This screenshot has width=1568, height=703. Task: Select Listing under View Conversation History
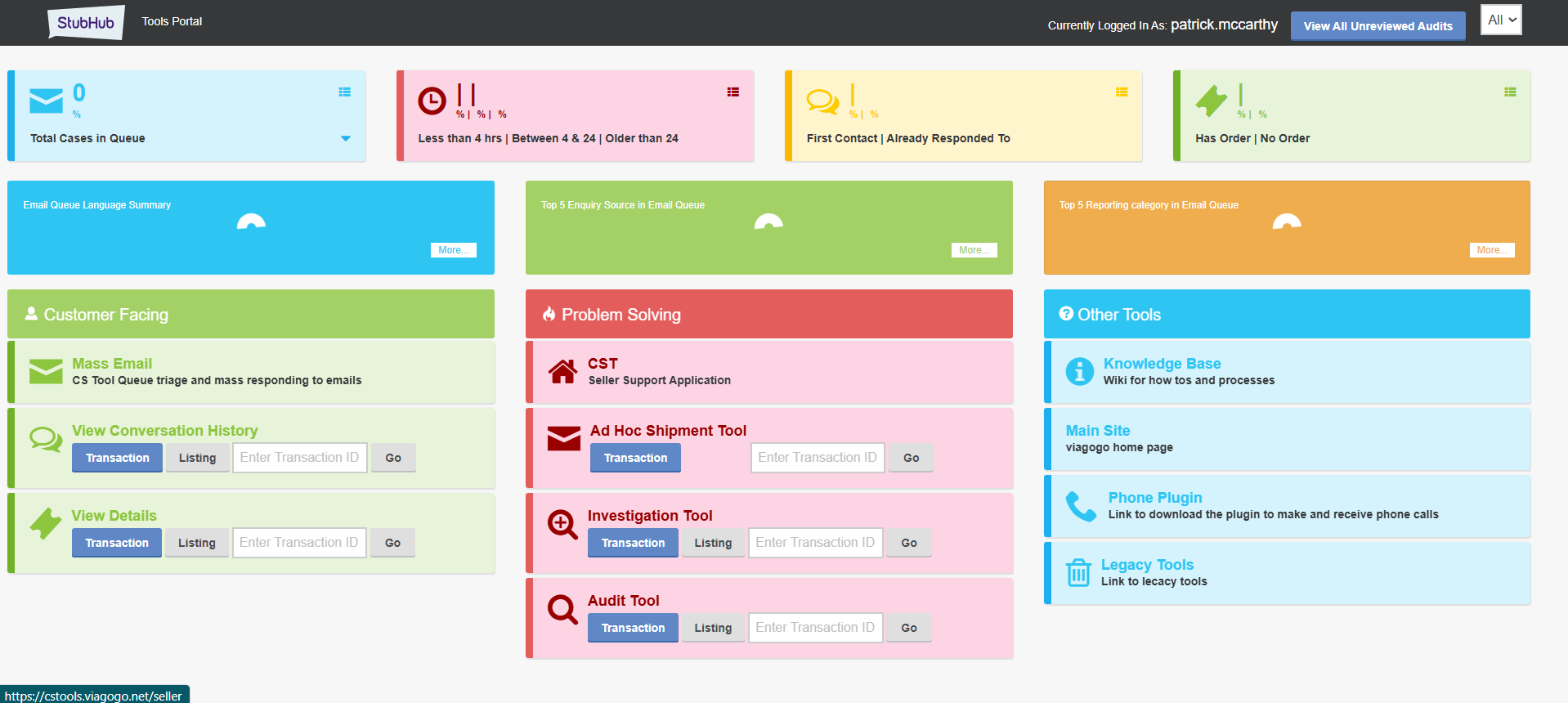(197, 458)
